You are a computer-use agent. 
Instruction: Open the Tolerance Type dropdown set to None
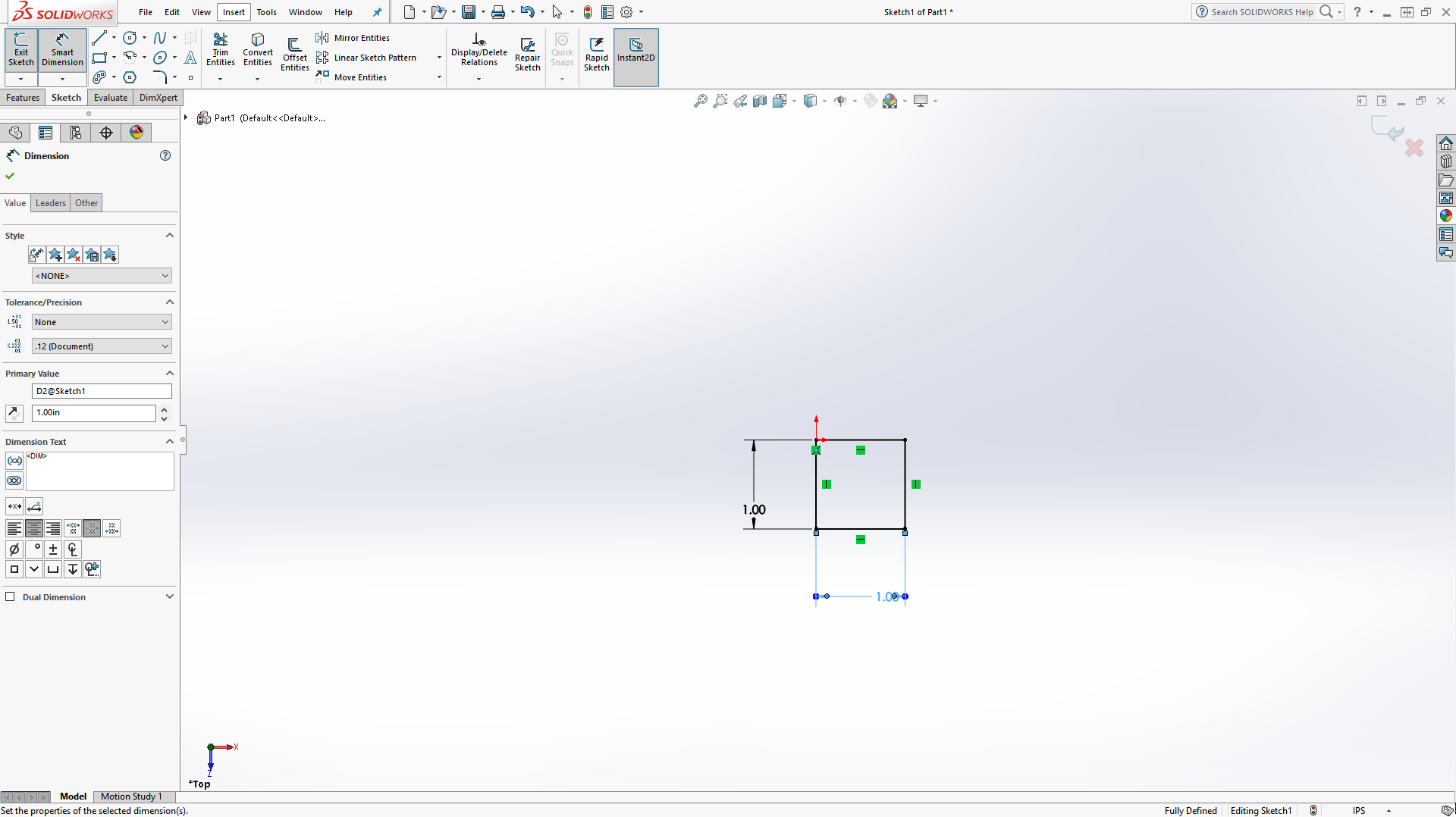coord(102,322)
